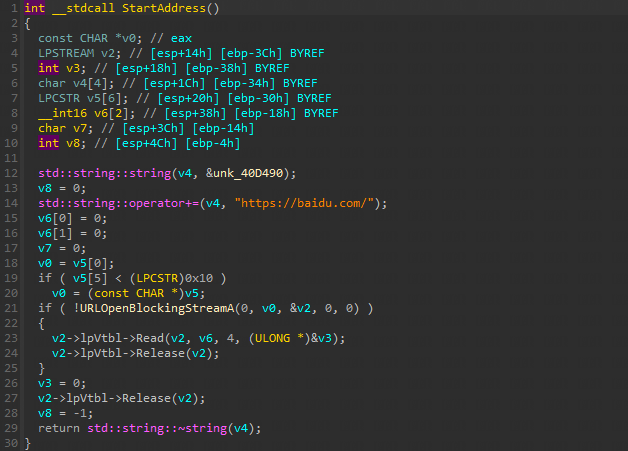This screenshot has height=451, width=628.
Task: Select the "https://baidu.com/" string literal
Action: [x=304, y=203]
